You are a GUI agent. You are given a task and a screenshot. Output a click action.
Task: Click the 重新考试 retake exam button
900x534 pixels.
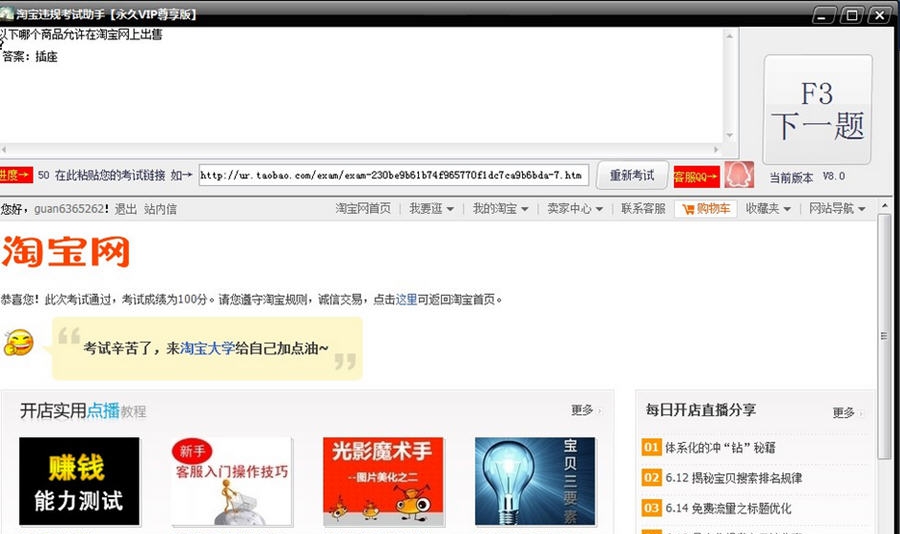[x=632, y=175]
